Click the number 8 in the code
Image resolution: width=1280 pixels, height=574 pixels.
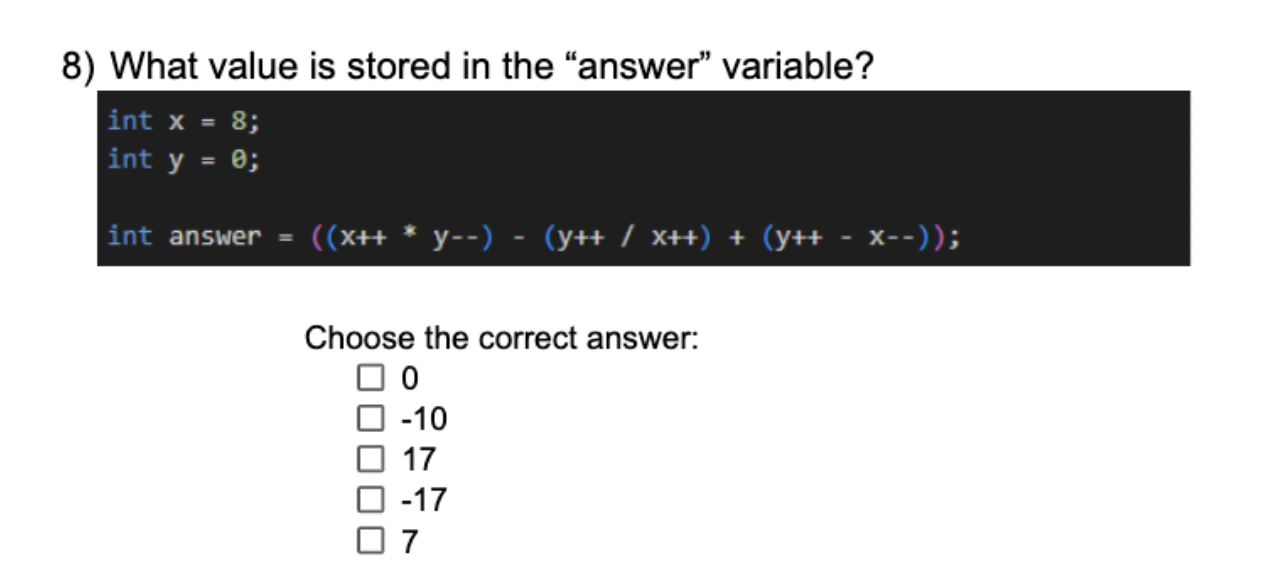[238, 121]
